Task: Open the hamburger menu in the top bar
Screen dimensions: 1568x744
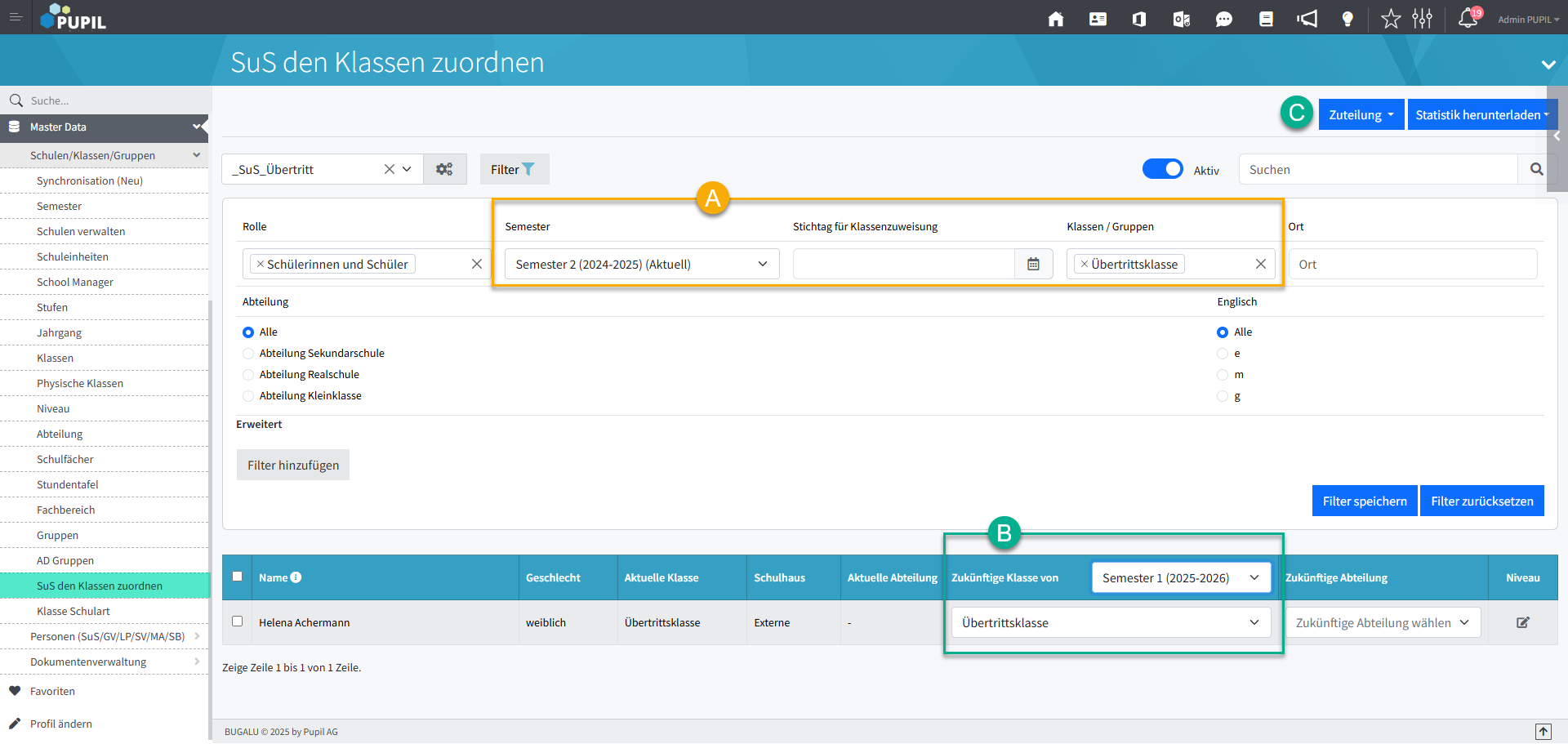Action: [16, 17]
